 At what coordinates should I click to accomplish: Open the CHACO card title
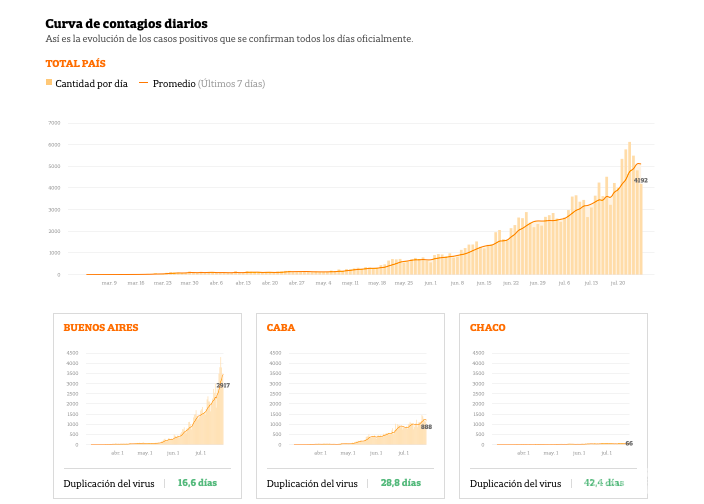pos(487,327)
